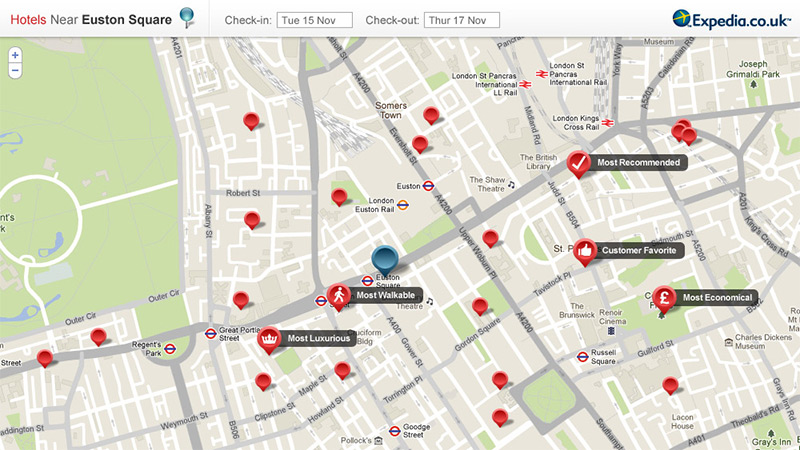Click hotel pin above Gordon Square
Viewport: 800px width, 450px height.
tap(480, 306)
